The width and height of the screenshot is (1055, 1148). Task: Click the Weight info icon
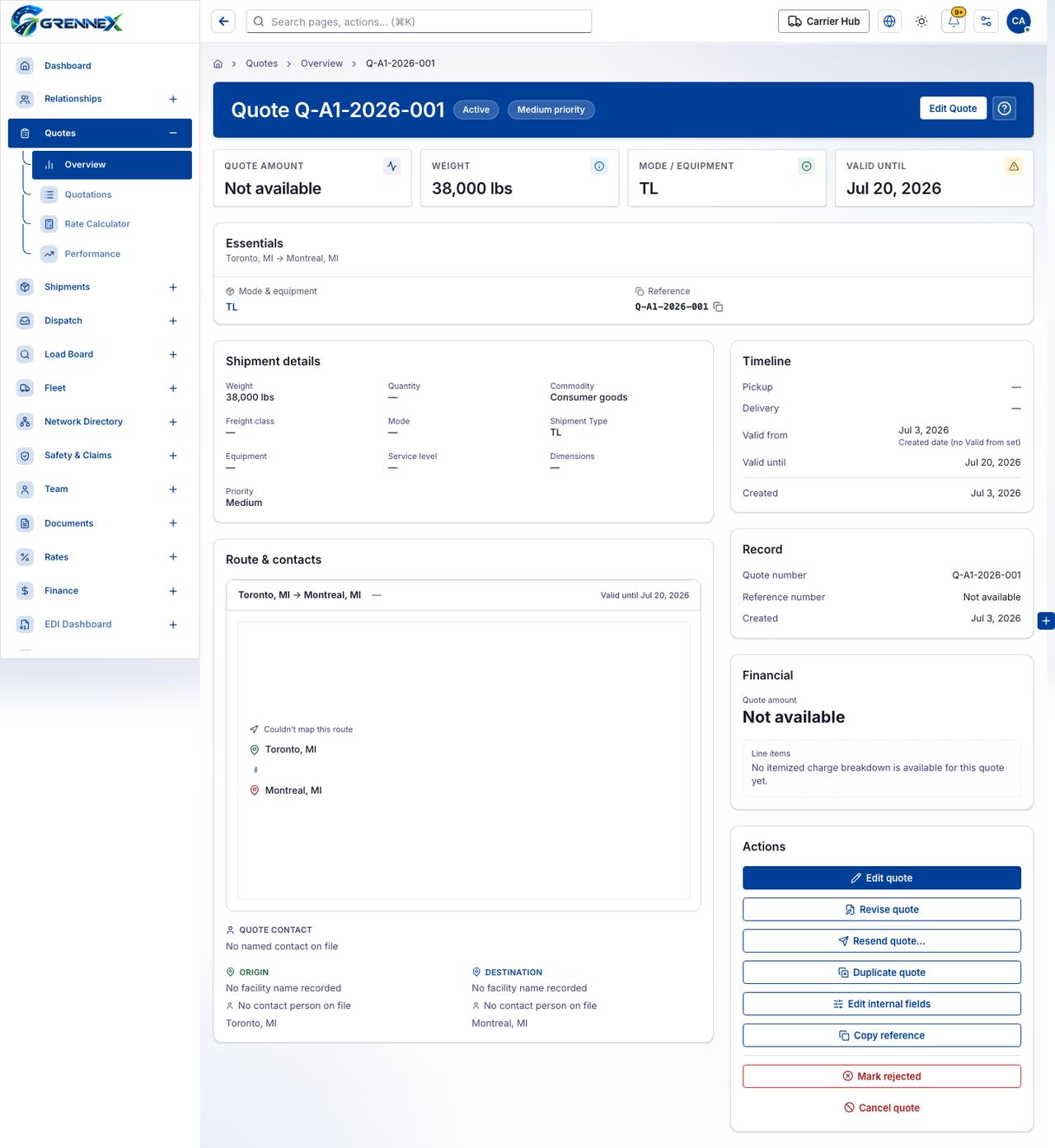point(599,166)
